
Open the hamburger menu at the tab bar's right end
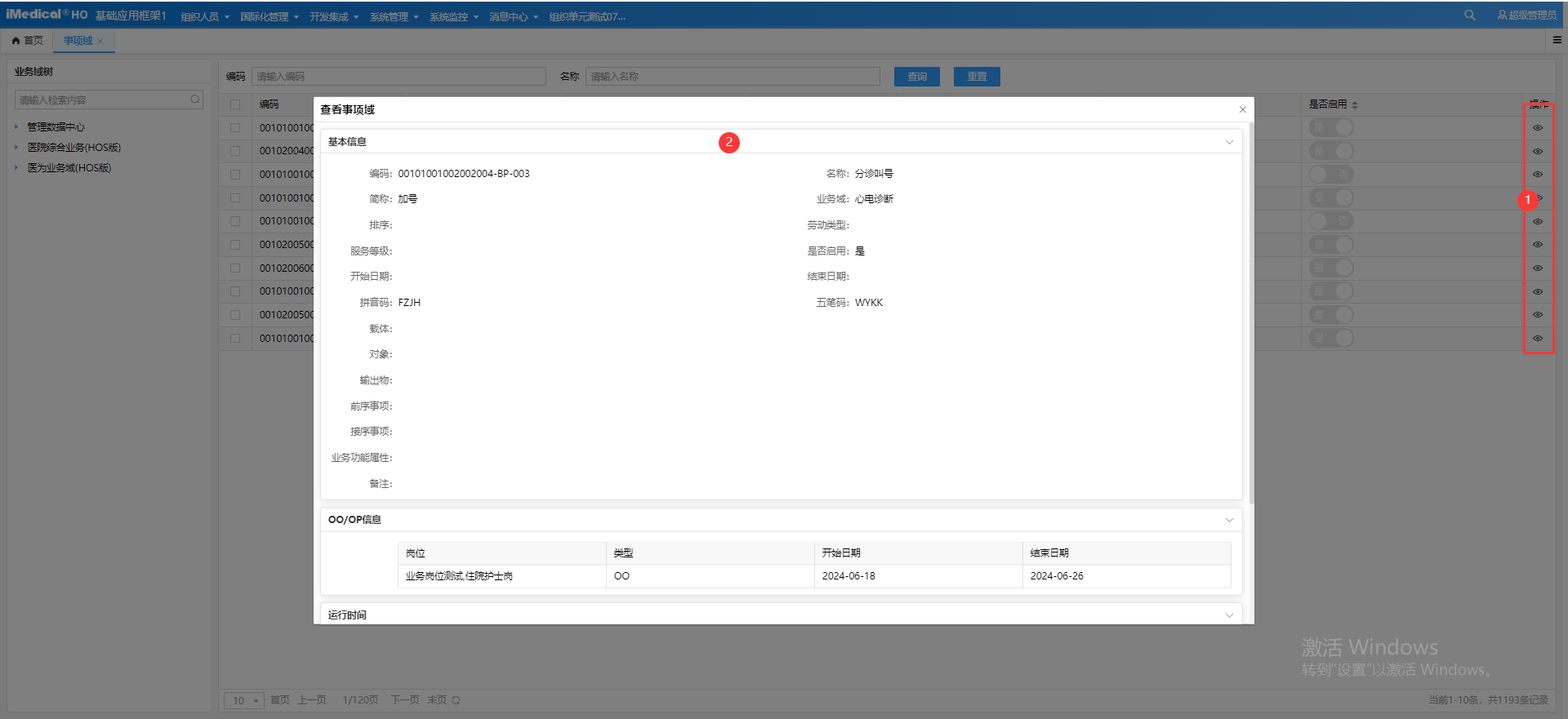[x=1557, y=39]
